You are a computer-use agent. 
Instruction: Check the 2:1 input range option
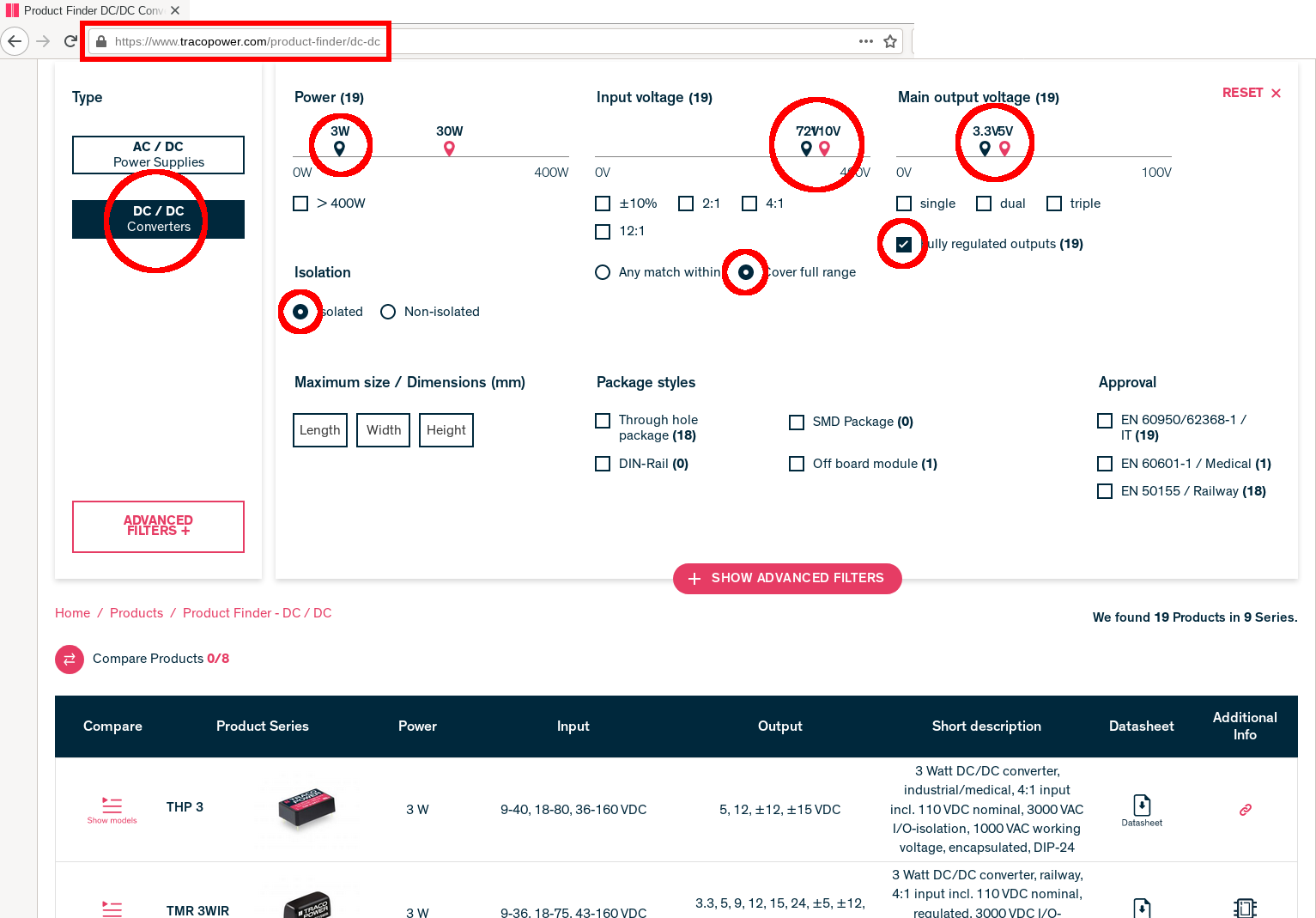pos(686,204)
